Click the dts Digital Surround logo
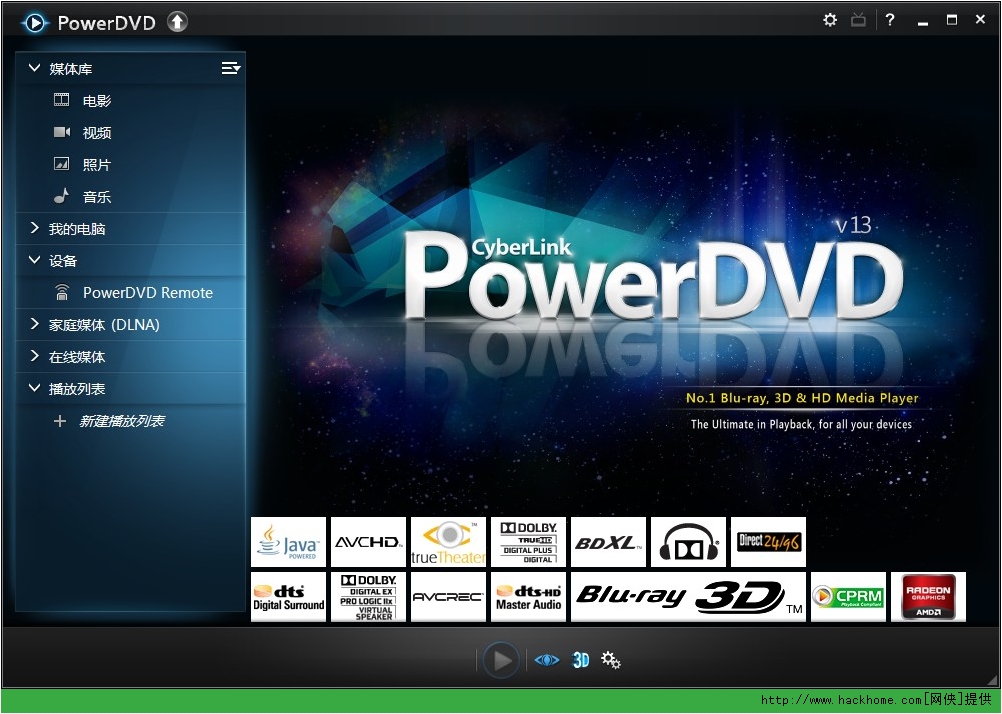 tap(288, 597)
